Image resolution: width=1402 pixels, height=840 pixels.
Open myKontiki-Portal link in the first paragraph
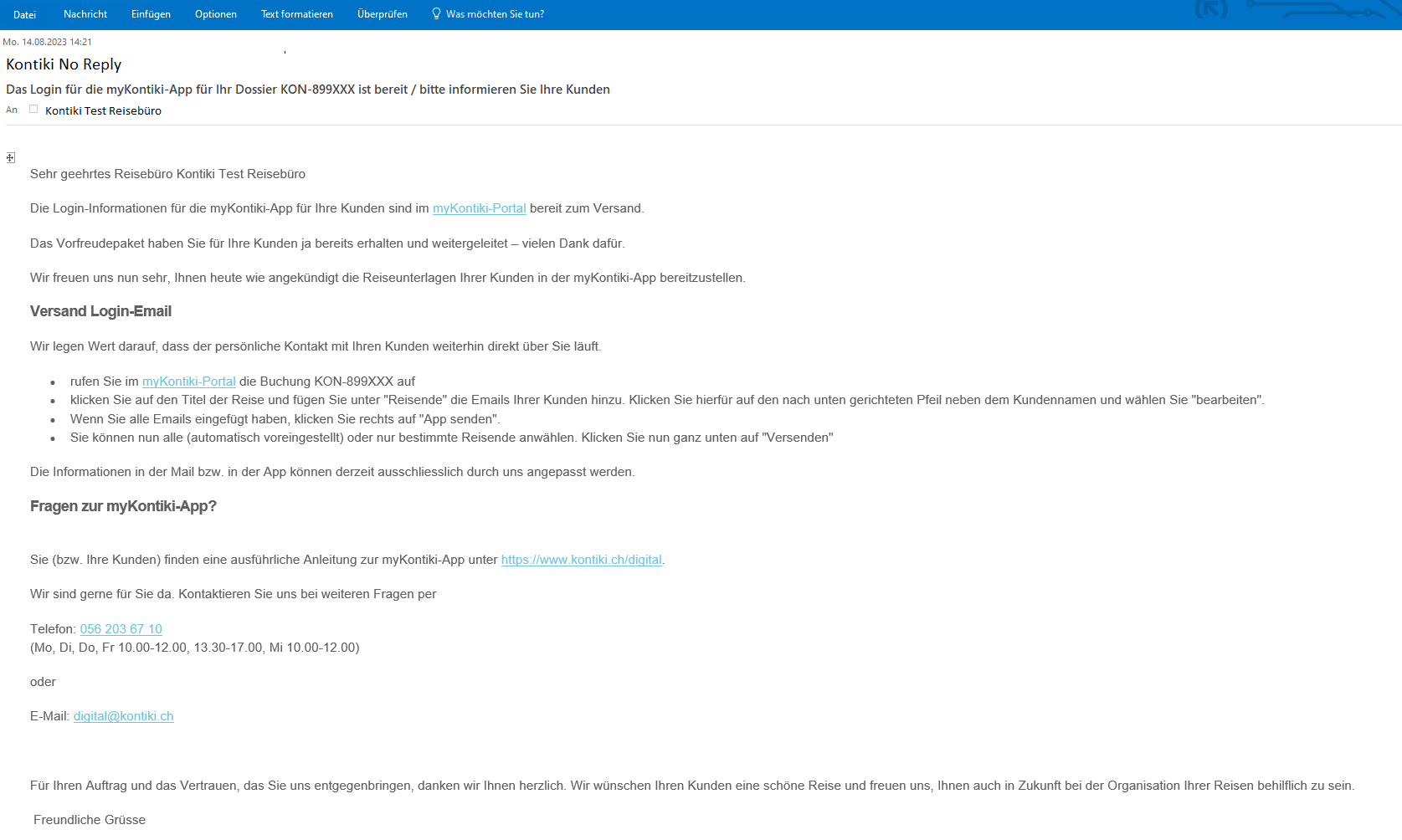click(x=479, y=208)
